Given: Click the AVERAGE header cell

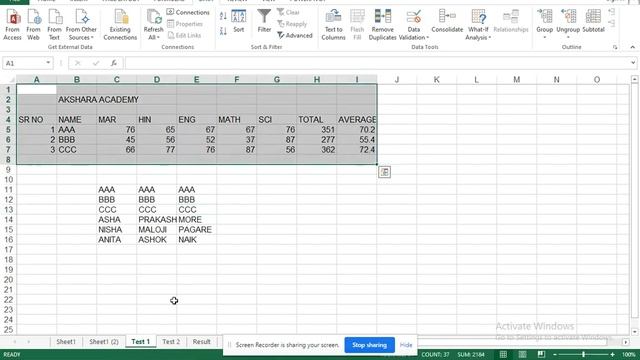Looking at the screenshot, I should [357, 120].
